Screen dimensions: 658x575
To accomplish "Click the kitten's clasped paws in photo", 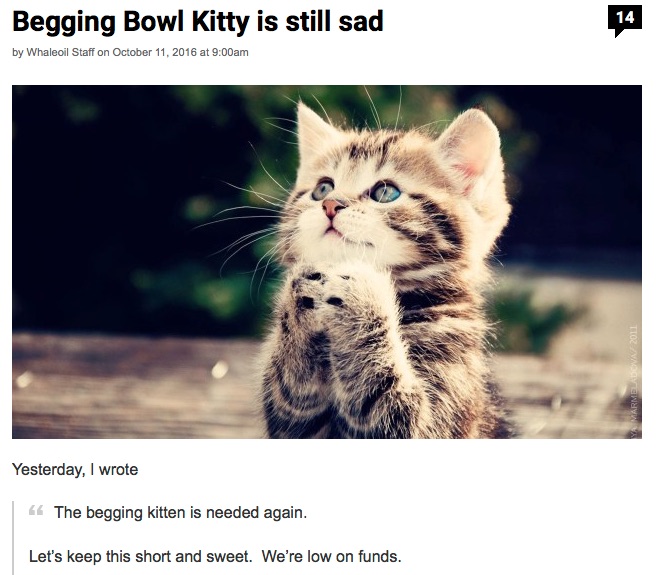I will (321, 294).
